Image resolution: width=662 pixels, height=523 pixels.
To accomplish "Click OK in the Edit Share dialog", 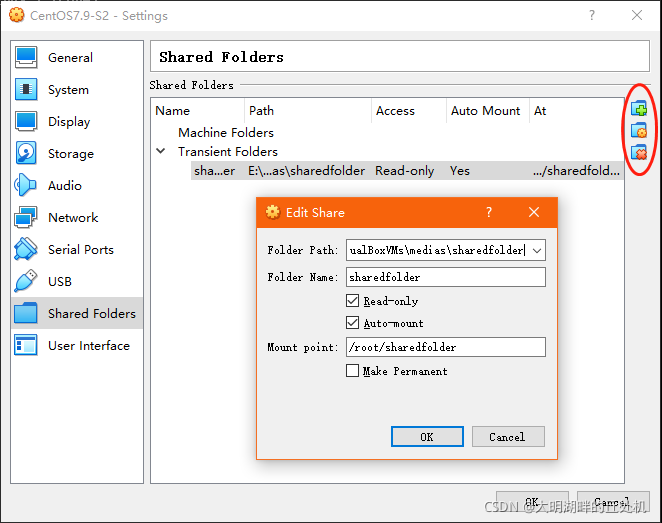I will click(x=427, y=436).
